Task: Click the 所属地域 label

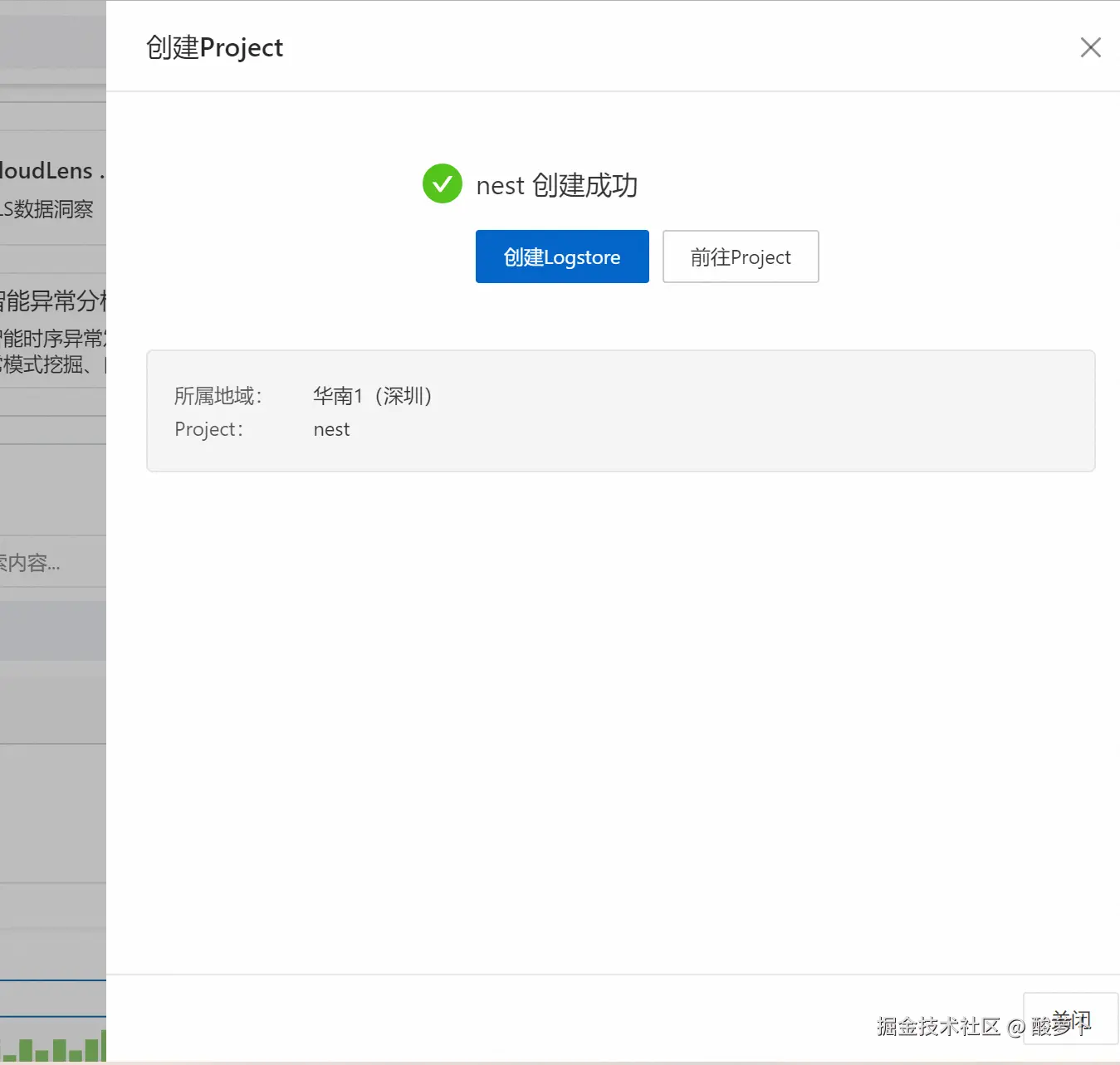Action: pos(218,396)
